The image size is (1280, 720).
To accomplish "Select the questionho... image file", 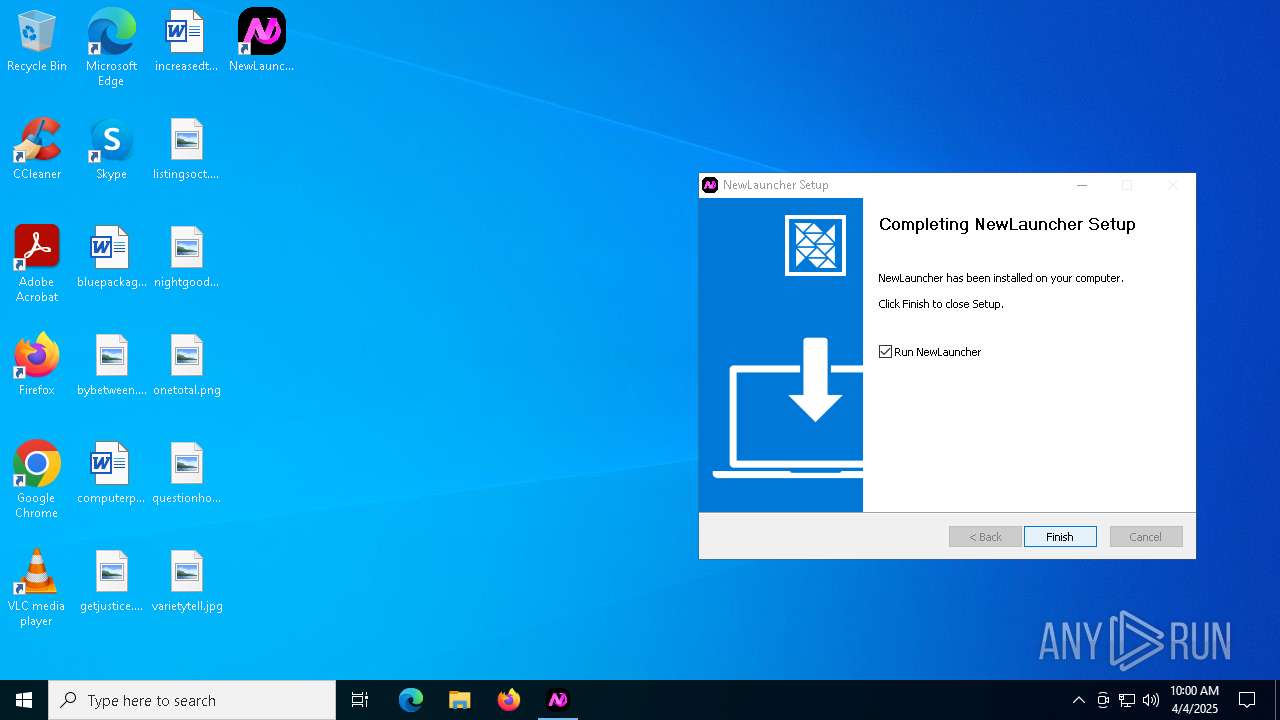I will pyautogui.click(x=186, y=474).
